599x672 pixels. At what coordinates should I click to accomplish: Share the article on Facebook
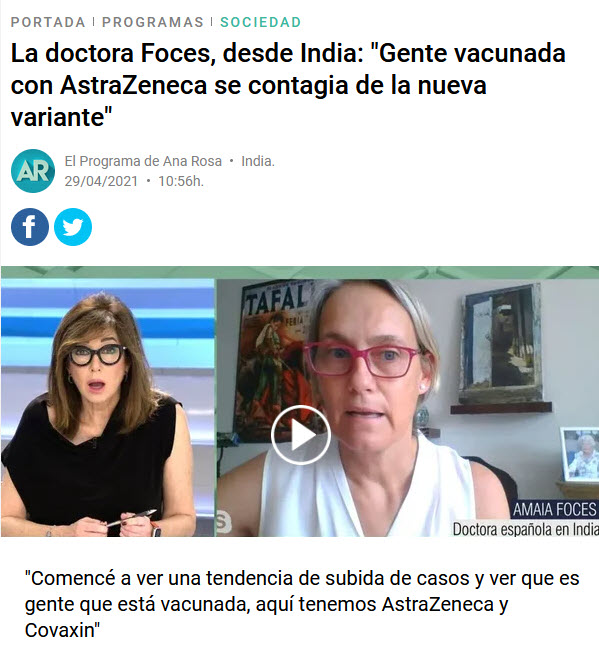pyautogui.click(x=30, y=227)
